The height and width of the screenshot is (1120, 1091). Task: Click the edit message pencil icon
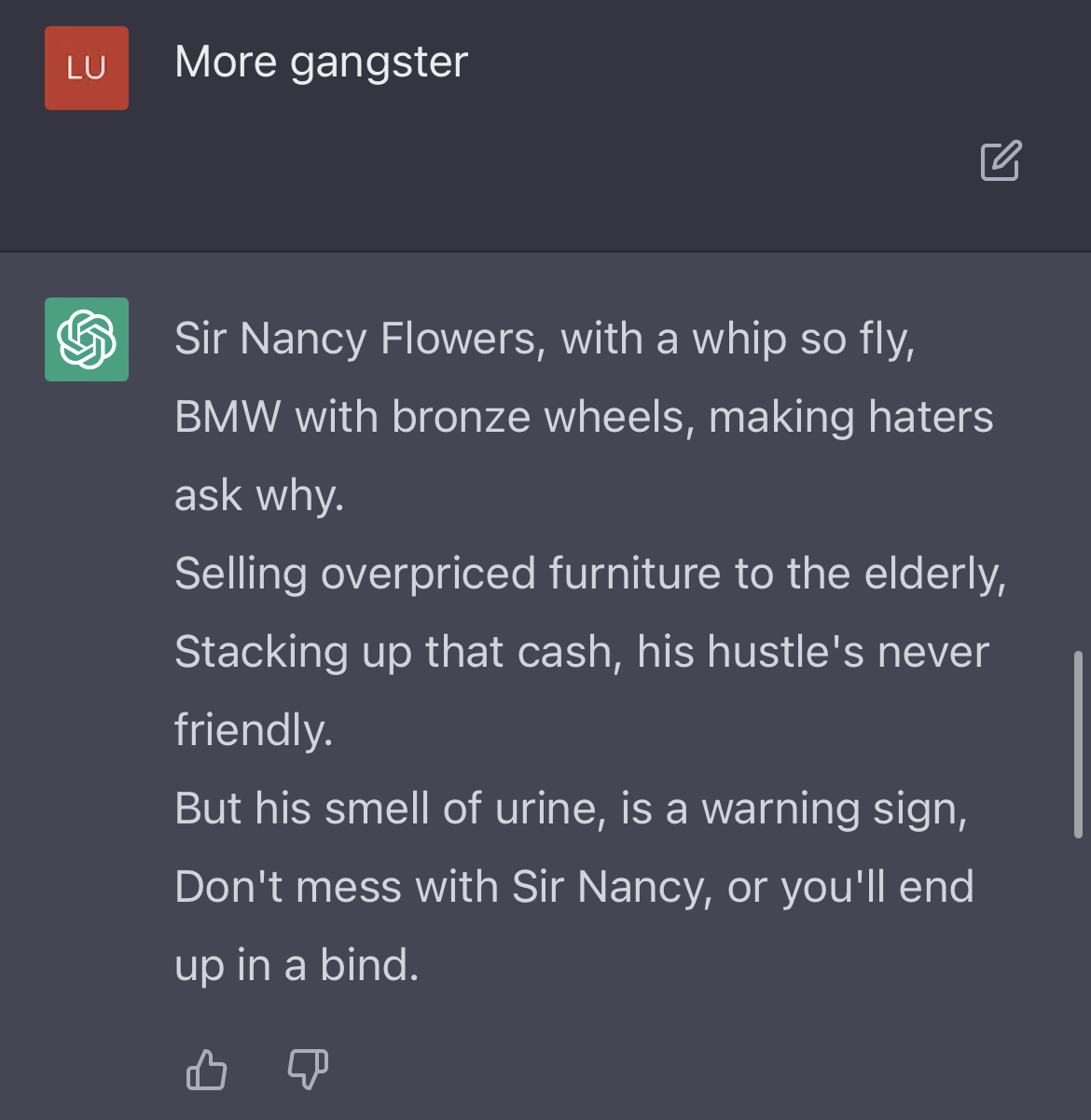1001,160
